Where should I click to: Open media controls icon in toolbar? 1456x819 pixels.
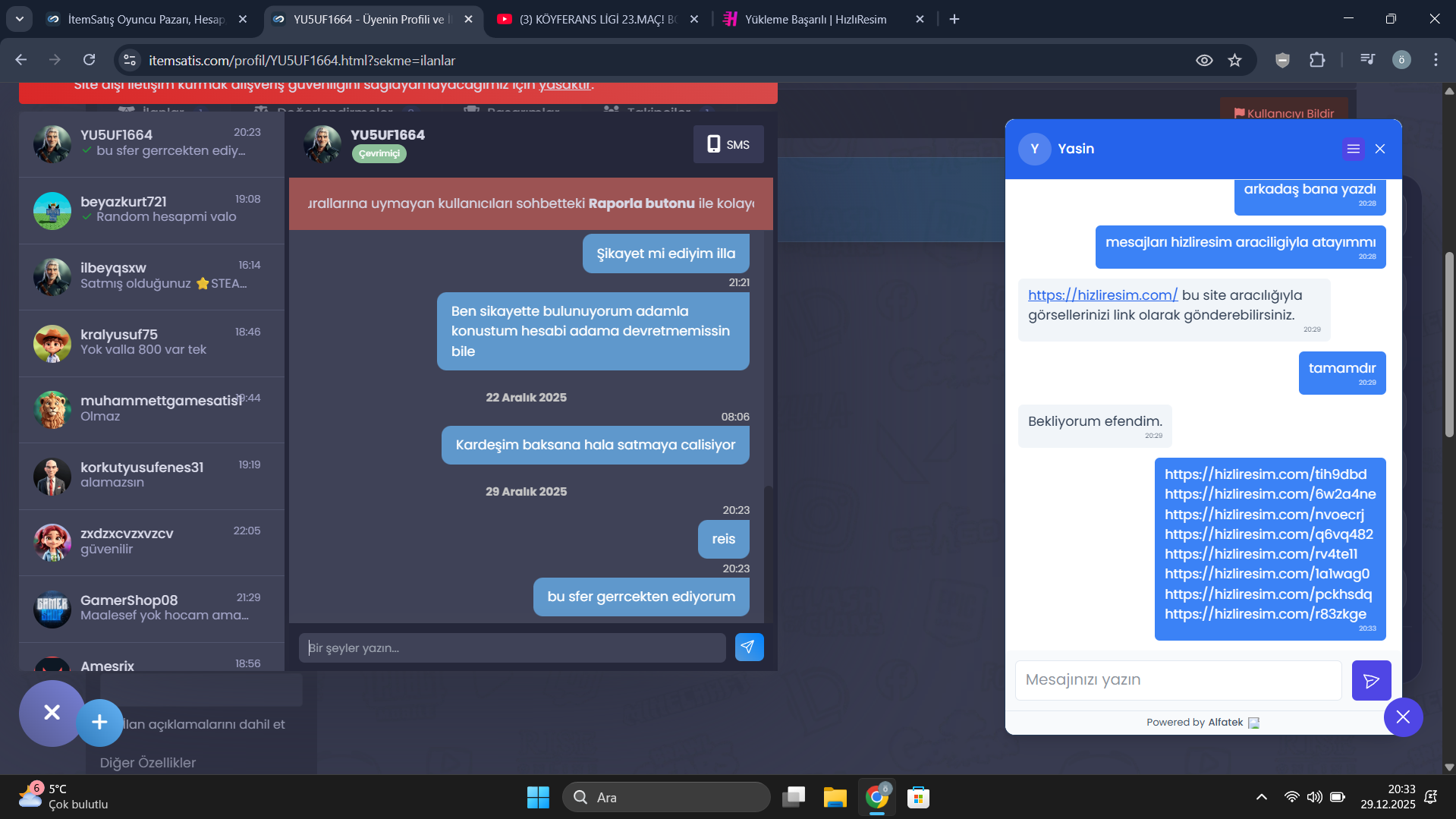click(x=1367, y=60)
